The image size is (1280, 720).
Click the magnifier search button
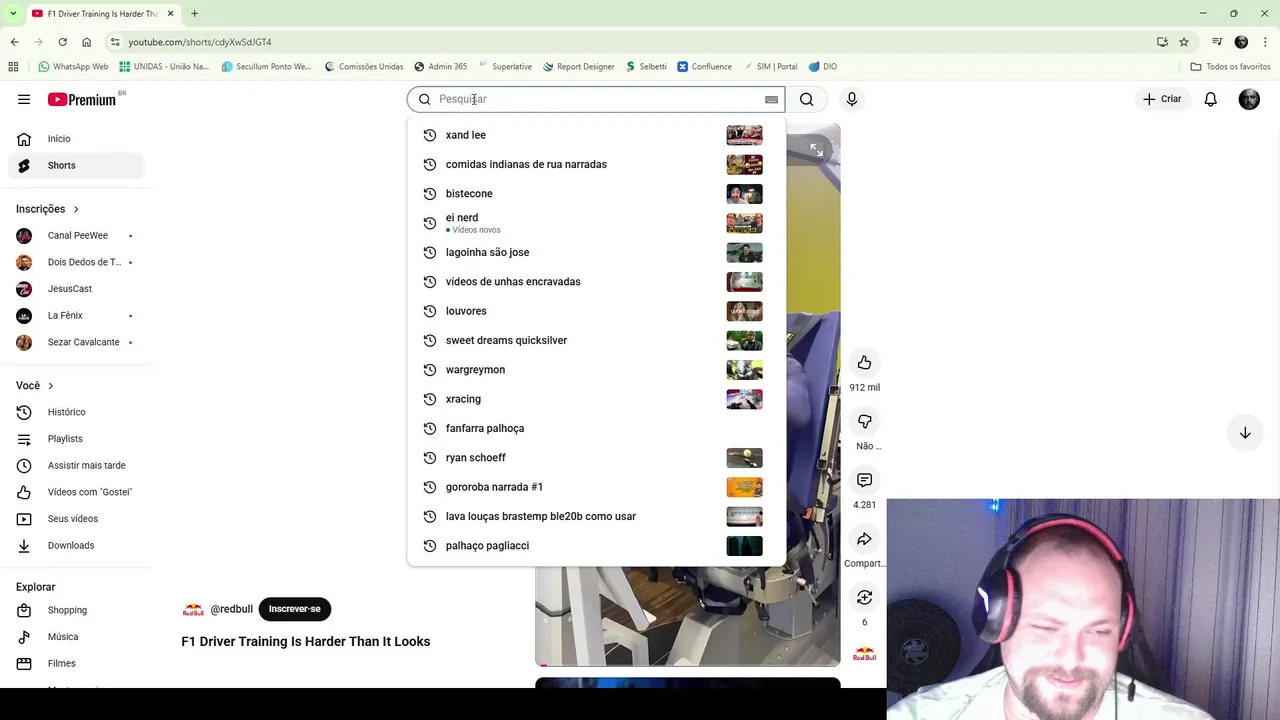(806, 99)
